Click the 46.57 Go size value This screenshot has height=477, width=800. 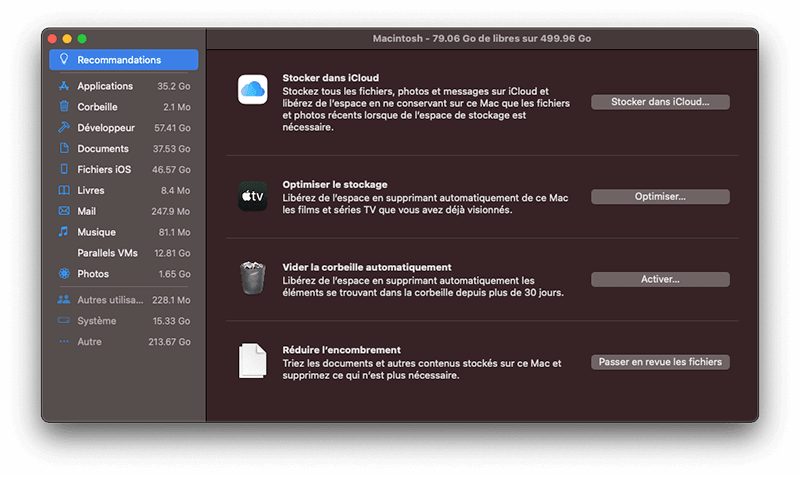(171, 169)
